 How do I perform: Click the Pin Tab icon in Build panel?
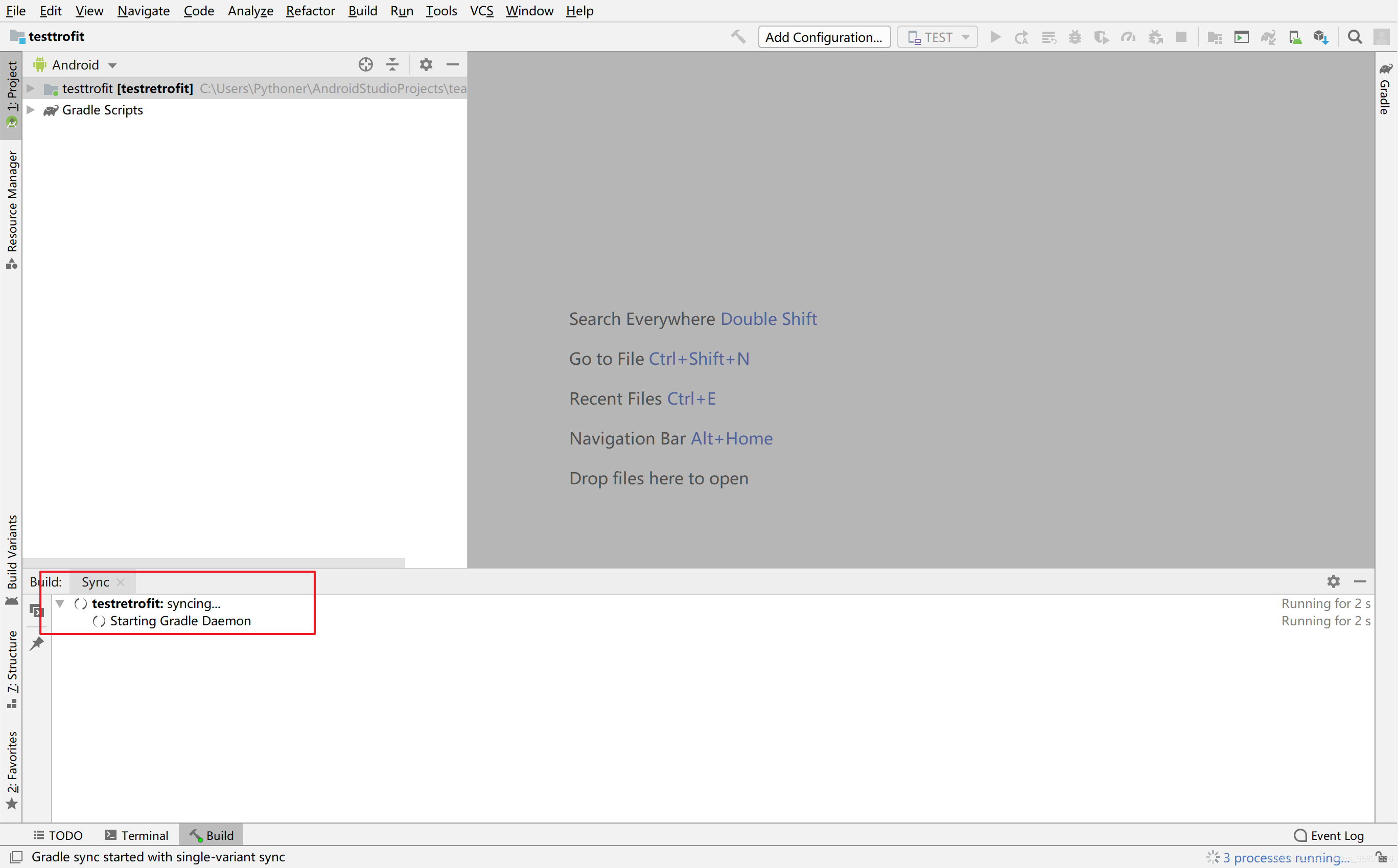point(37,643)
